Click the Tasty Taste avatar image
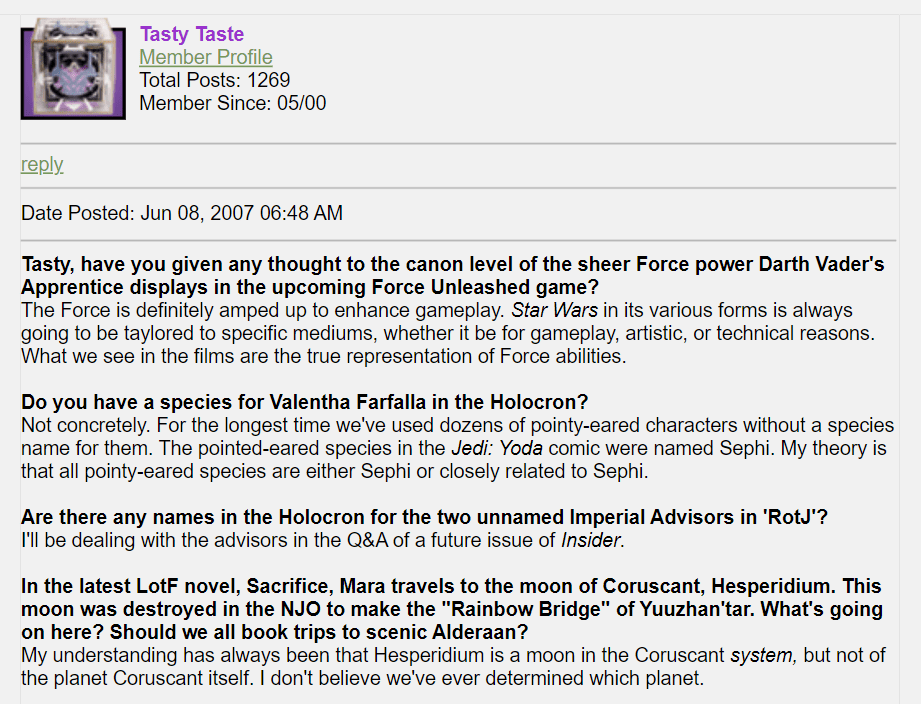The width and height of the screenshot is (921, 704). click(x=73, y=69)
